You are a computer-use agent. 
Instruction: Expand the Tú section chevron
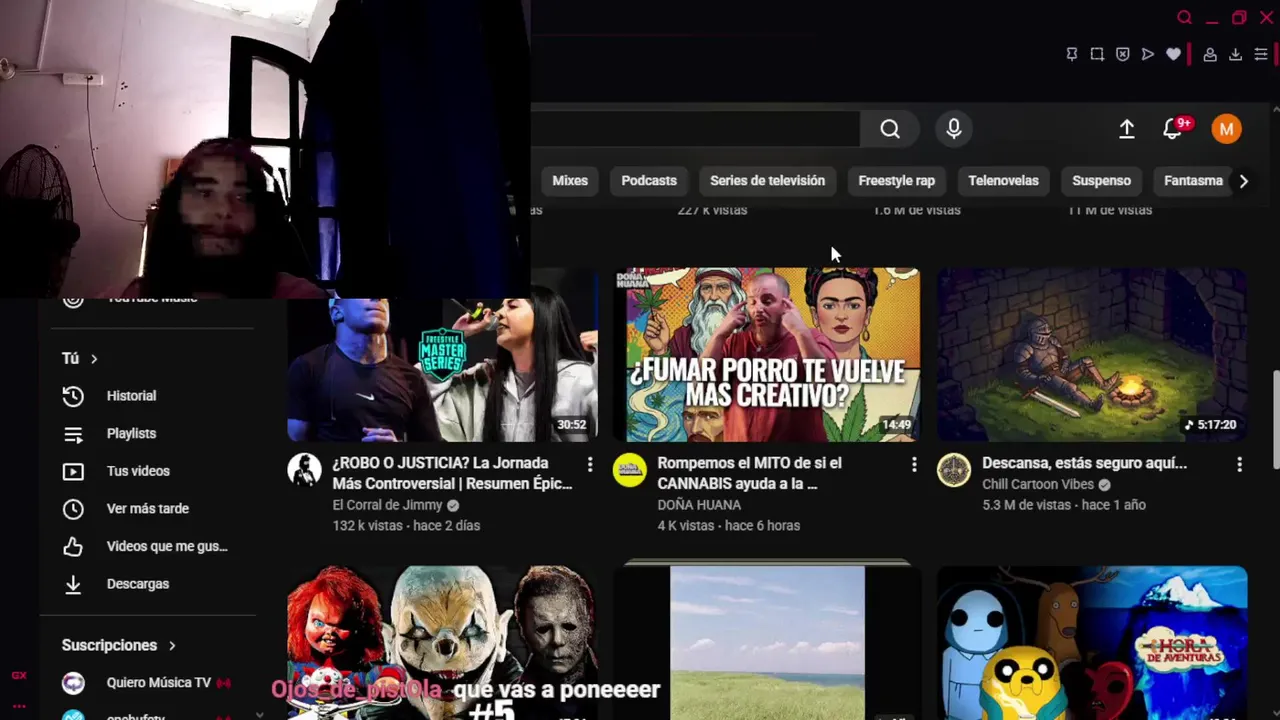point(94,358)
